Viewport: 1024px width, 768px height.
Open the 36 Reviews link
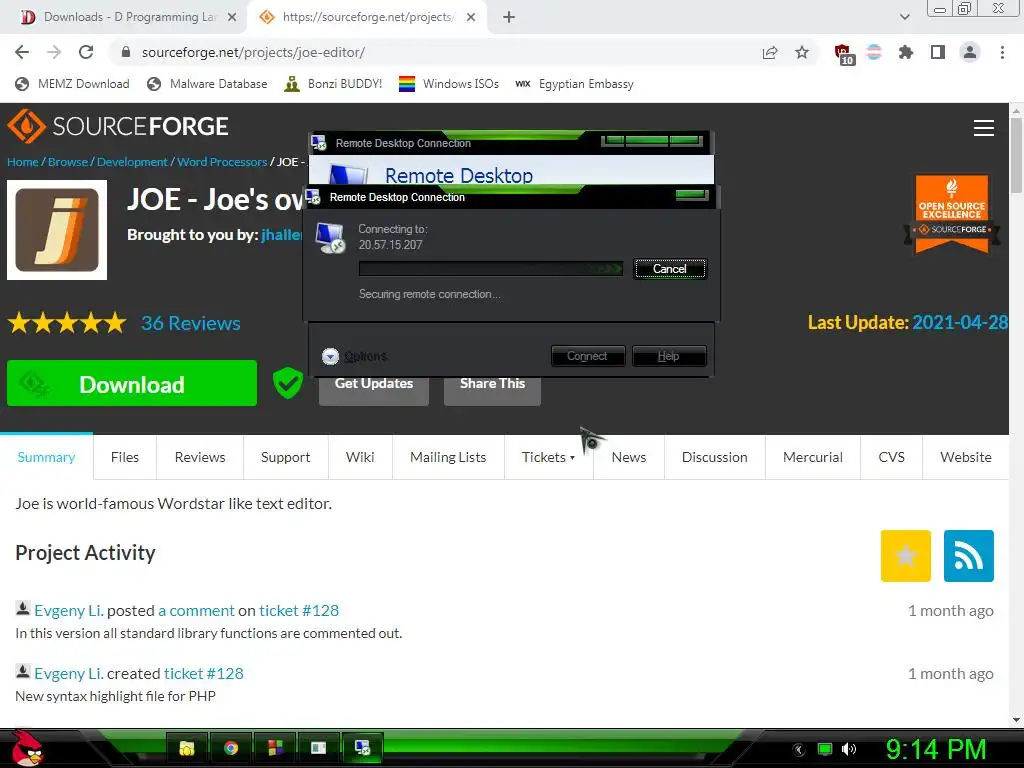[191, 323]
